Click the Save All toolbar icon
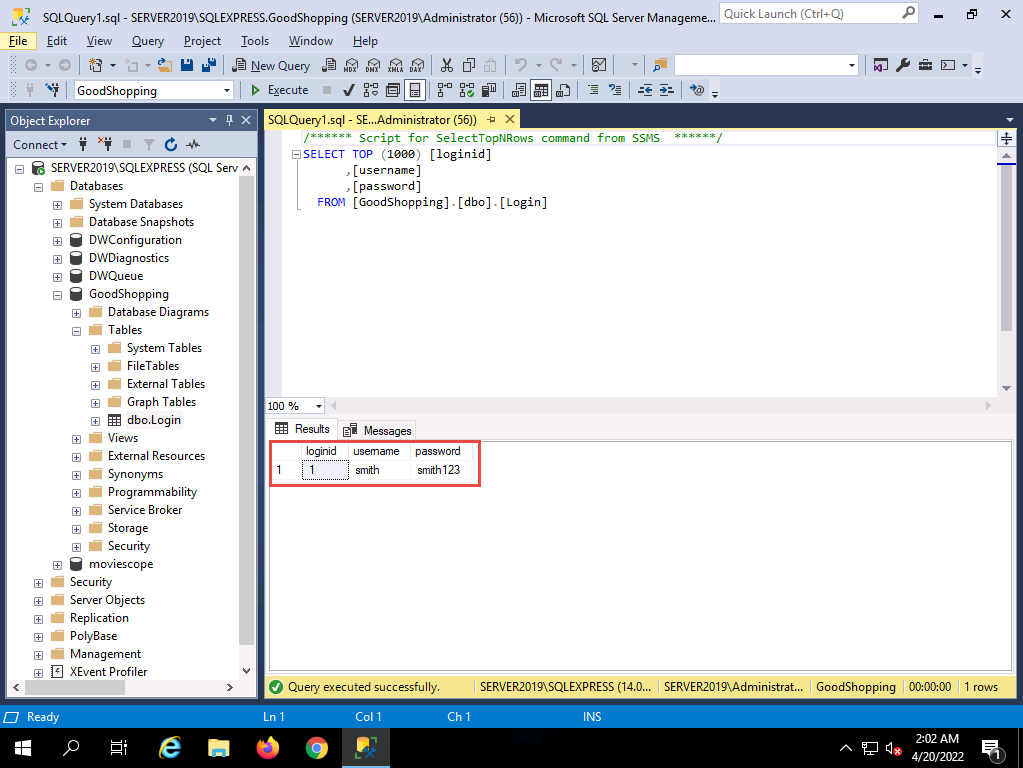The width and height of the screenshot is (1023, 768). (209, 65)
